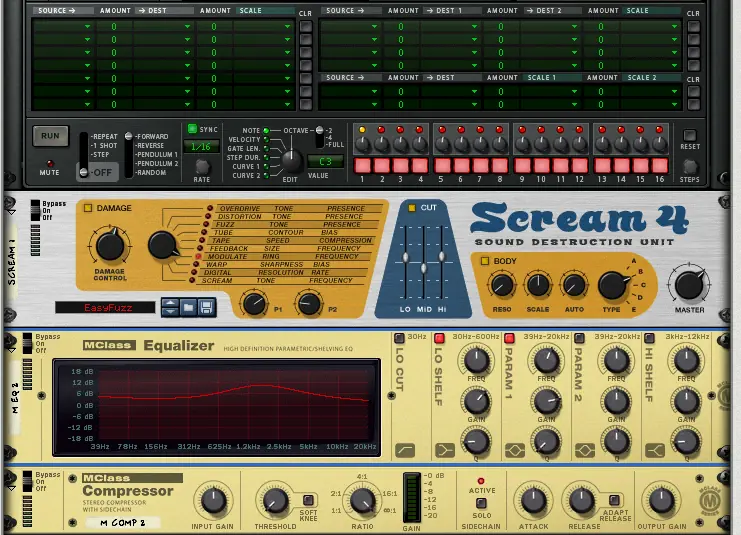Set the OCTAVE range switch

(x=320, y=137)
